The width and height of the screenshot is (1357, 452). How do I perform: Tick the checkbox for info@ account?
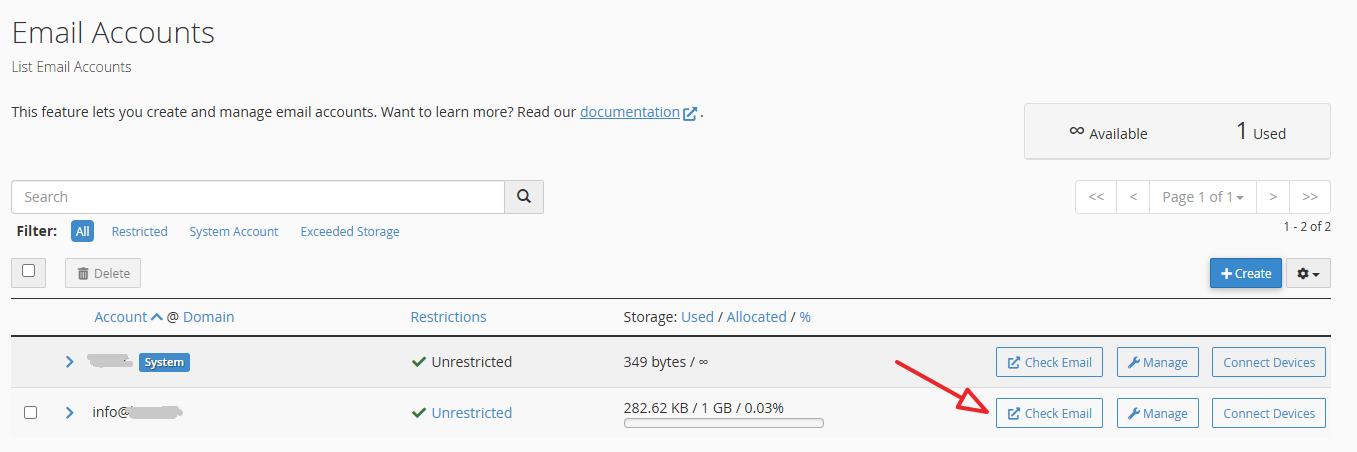pos(30,412)
